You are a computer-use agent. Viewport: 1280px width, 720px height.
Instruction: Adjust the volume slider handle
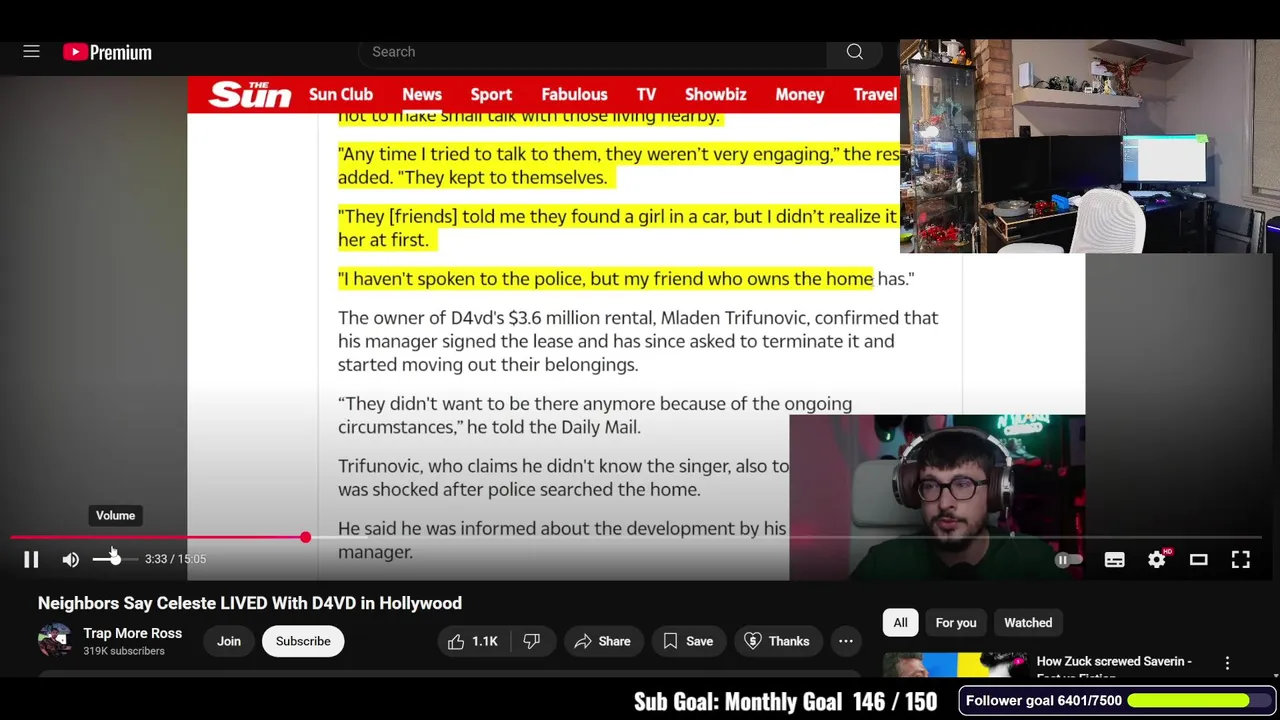click(115, 559)
